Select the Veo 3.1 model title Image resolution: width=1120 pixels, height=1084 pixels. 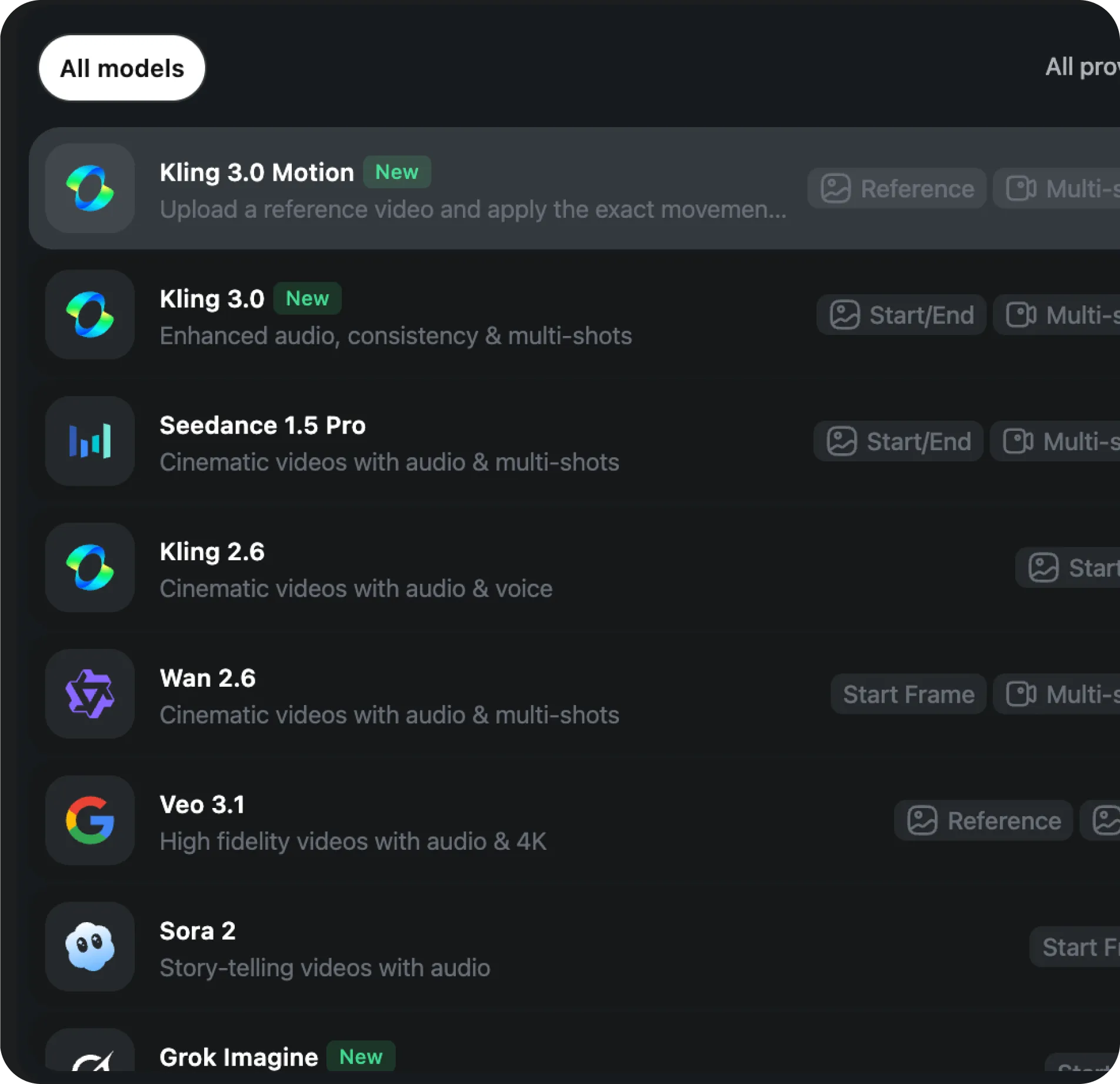202,804
